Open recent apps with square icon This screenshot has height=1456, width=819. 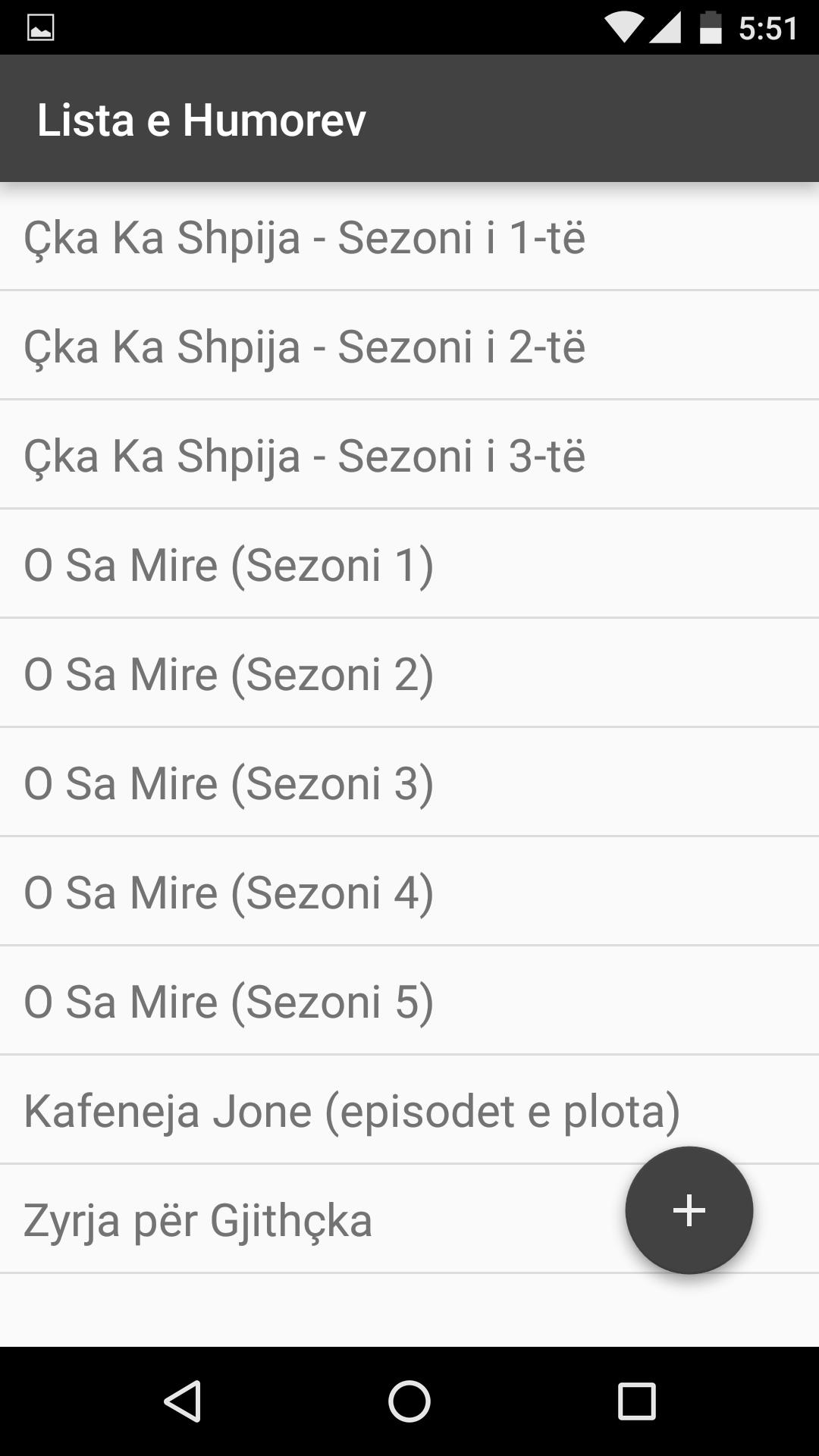coord(636,1400)
